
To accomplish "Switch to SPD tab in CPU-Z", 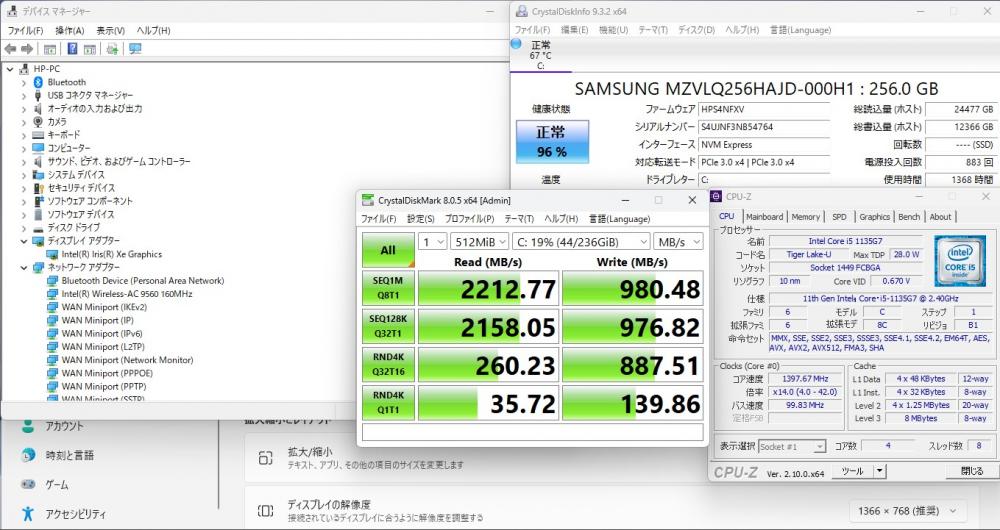I will click(839, 217).
